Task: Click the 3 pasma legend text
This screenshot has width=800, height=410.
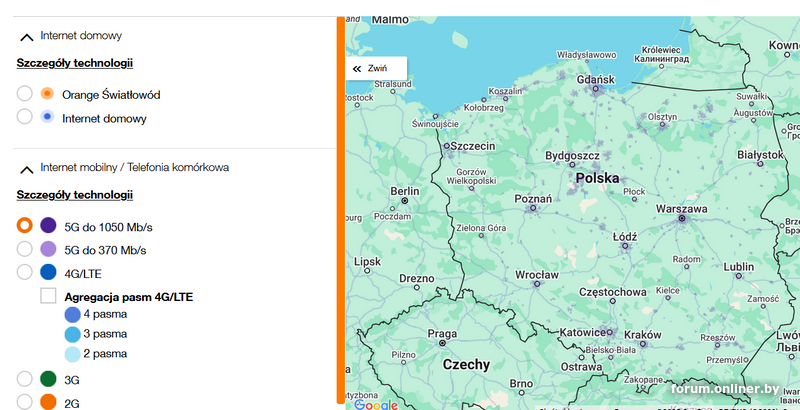Action: click(105, 334)
